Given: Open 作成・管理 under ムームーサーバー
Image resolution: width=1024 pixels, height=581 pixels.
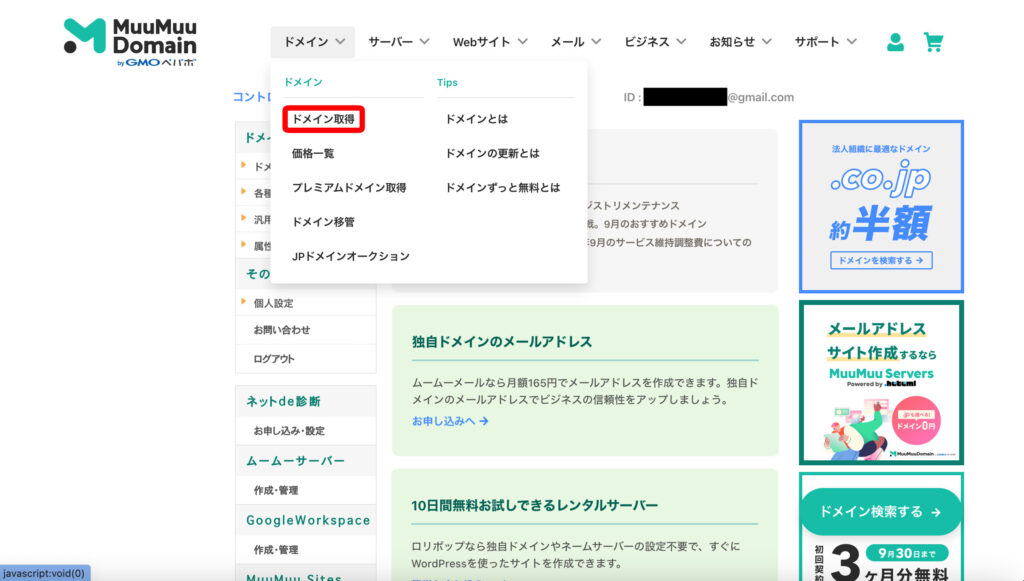Looking at the screenshot, I should click(276, 490).
